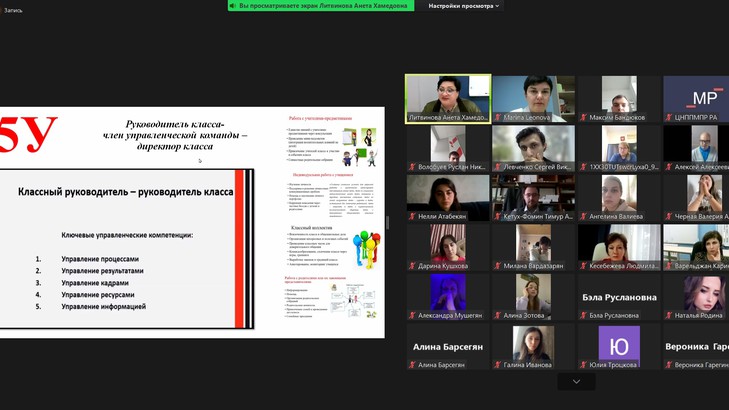Click muted mic icon beside ЦНППМПР РА

pyautogui.click(x=669, y=118)
